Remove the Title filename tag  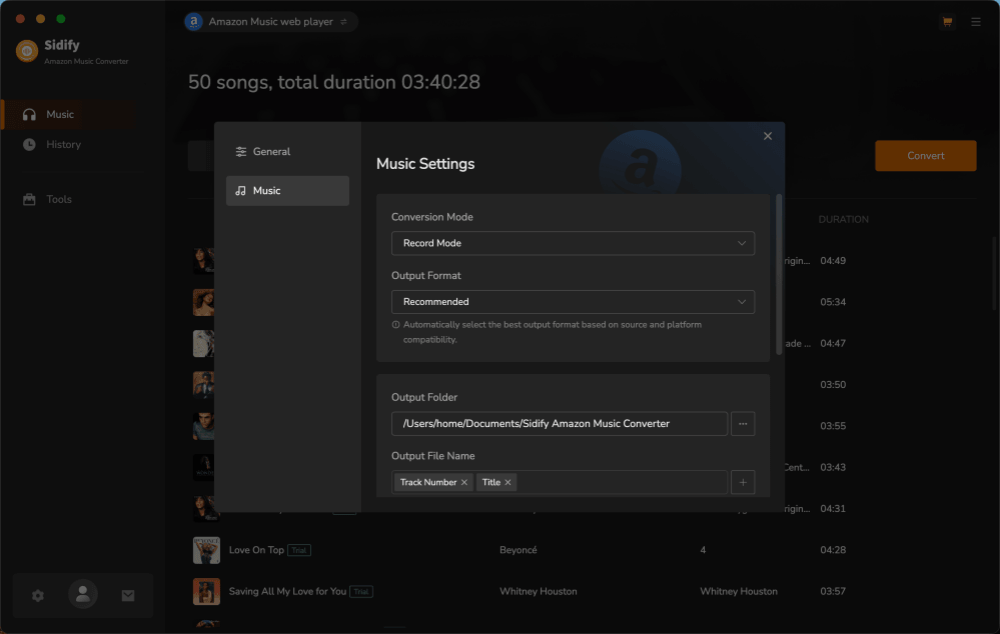pos(508,482)
